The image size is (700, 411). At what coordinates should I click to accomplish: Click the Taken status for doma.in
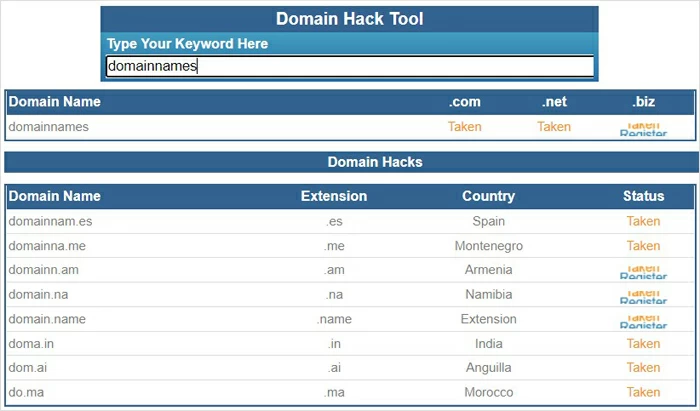click(643, 344)
